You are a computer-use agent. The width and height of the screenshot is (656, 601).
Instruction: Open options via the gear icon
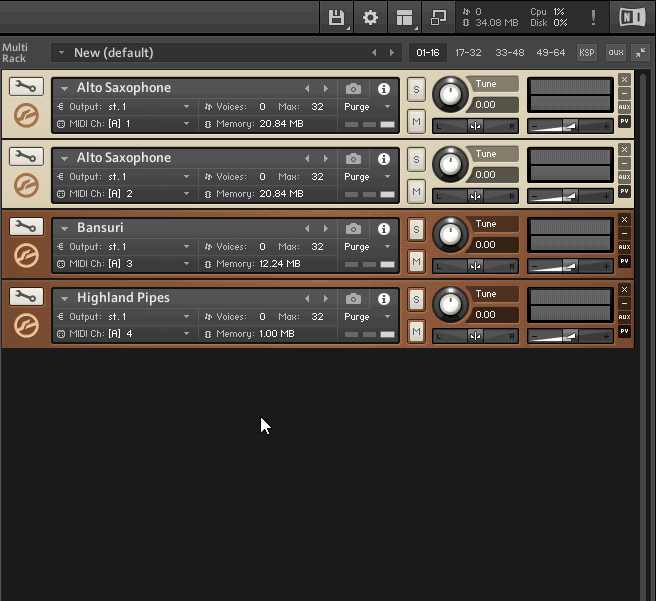[370, 18]
